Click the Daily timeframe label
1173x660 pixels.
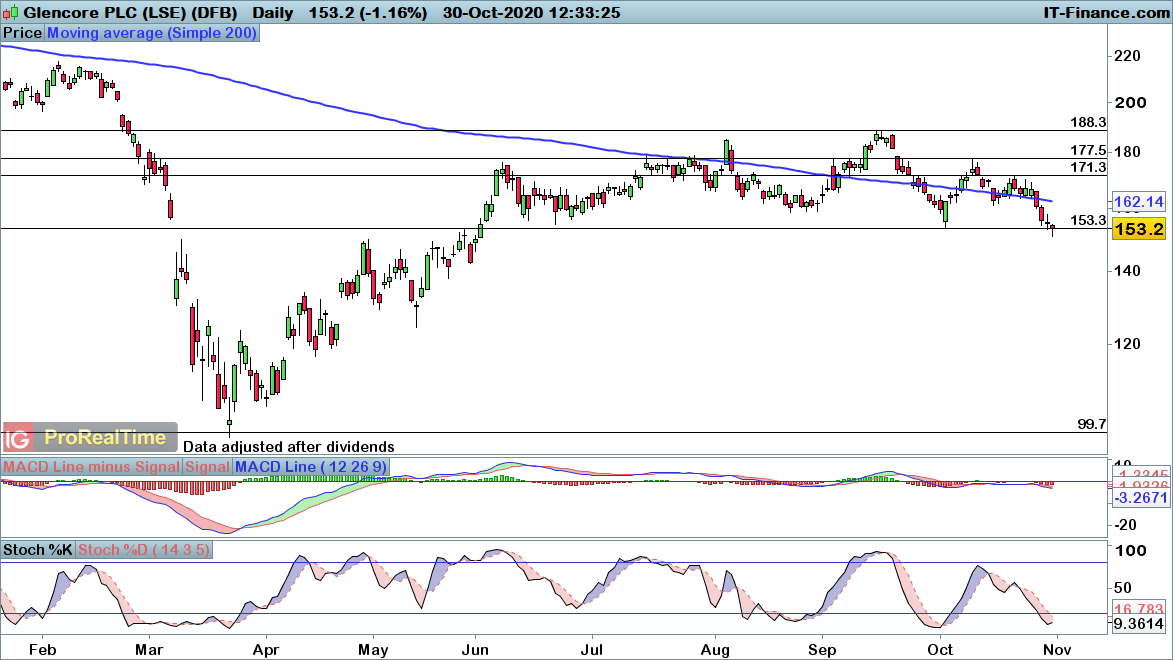click(x=273, y=13)
